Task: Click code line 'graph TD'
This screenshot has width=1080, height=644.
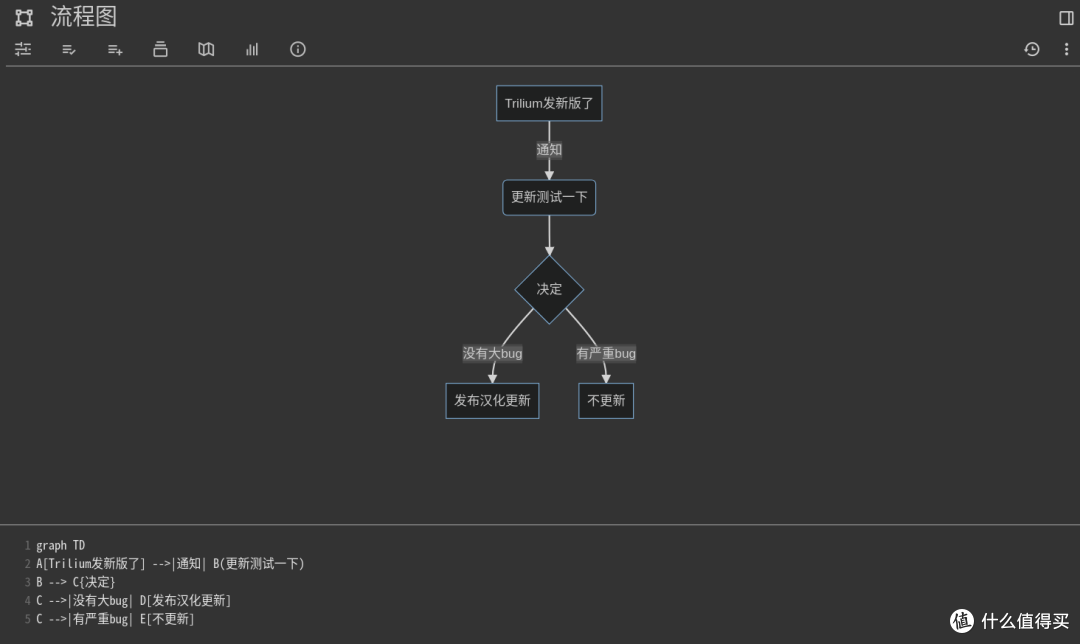Action: [x=61, y=546]
